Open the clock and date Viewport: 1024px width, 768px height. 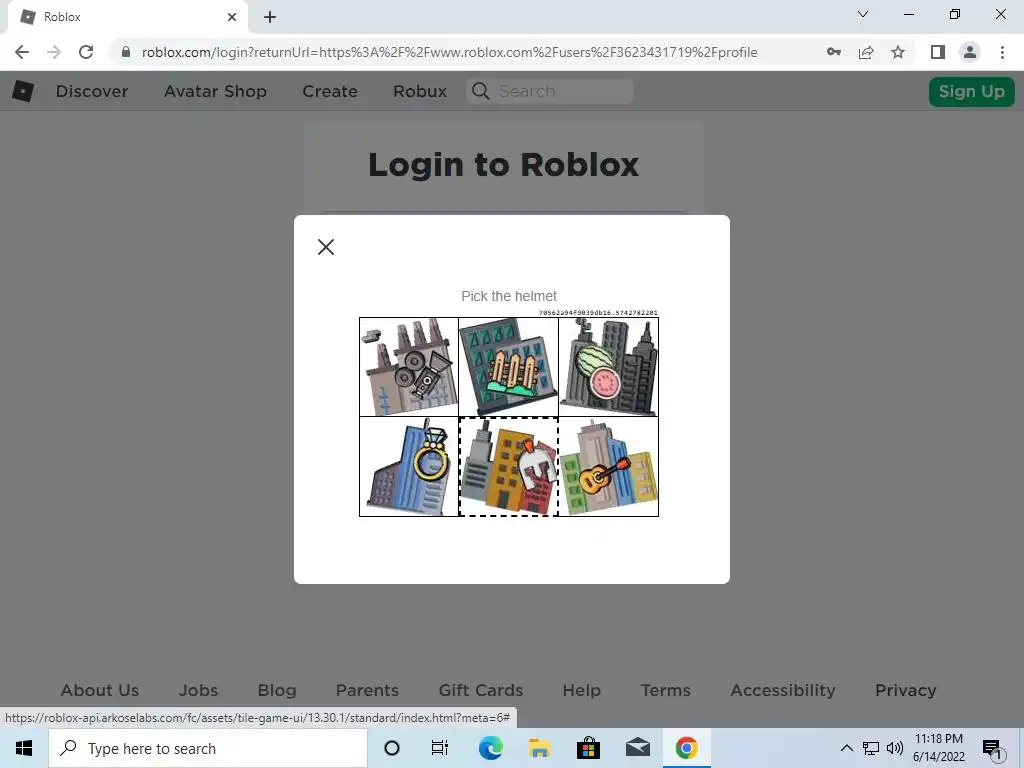coord(938,748)
